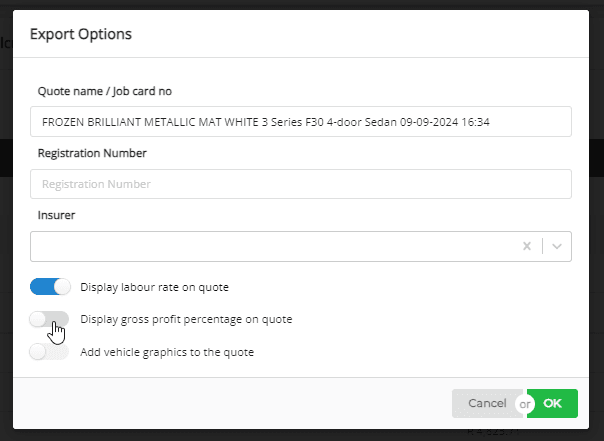The image size is (604, 441).
Task: Focus the Registration Number input box
Action: pos(300,184)
